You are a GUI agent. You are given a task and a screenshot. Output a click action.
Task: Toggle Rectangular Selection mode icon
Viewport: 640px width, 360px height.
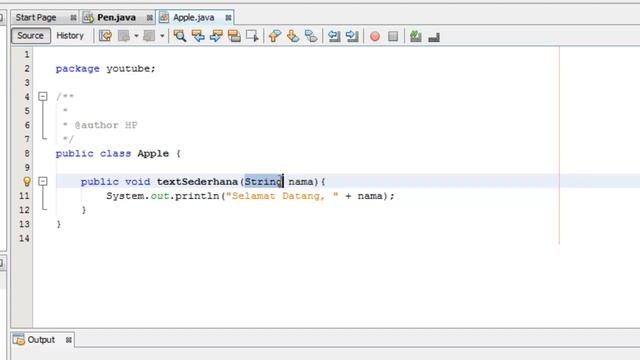(x=252, y=36)
